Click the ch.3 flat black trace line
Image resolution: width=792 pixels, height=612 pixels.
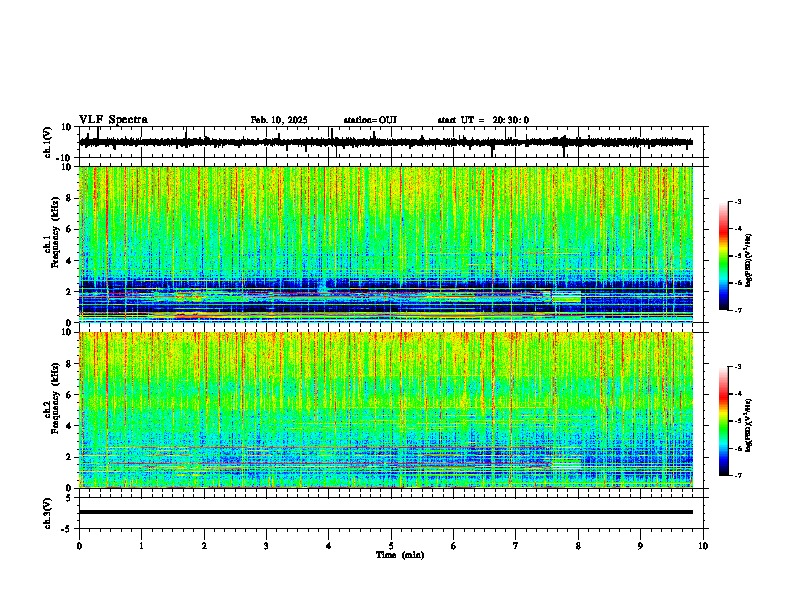(x=385, y=512)
